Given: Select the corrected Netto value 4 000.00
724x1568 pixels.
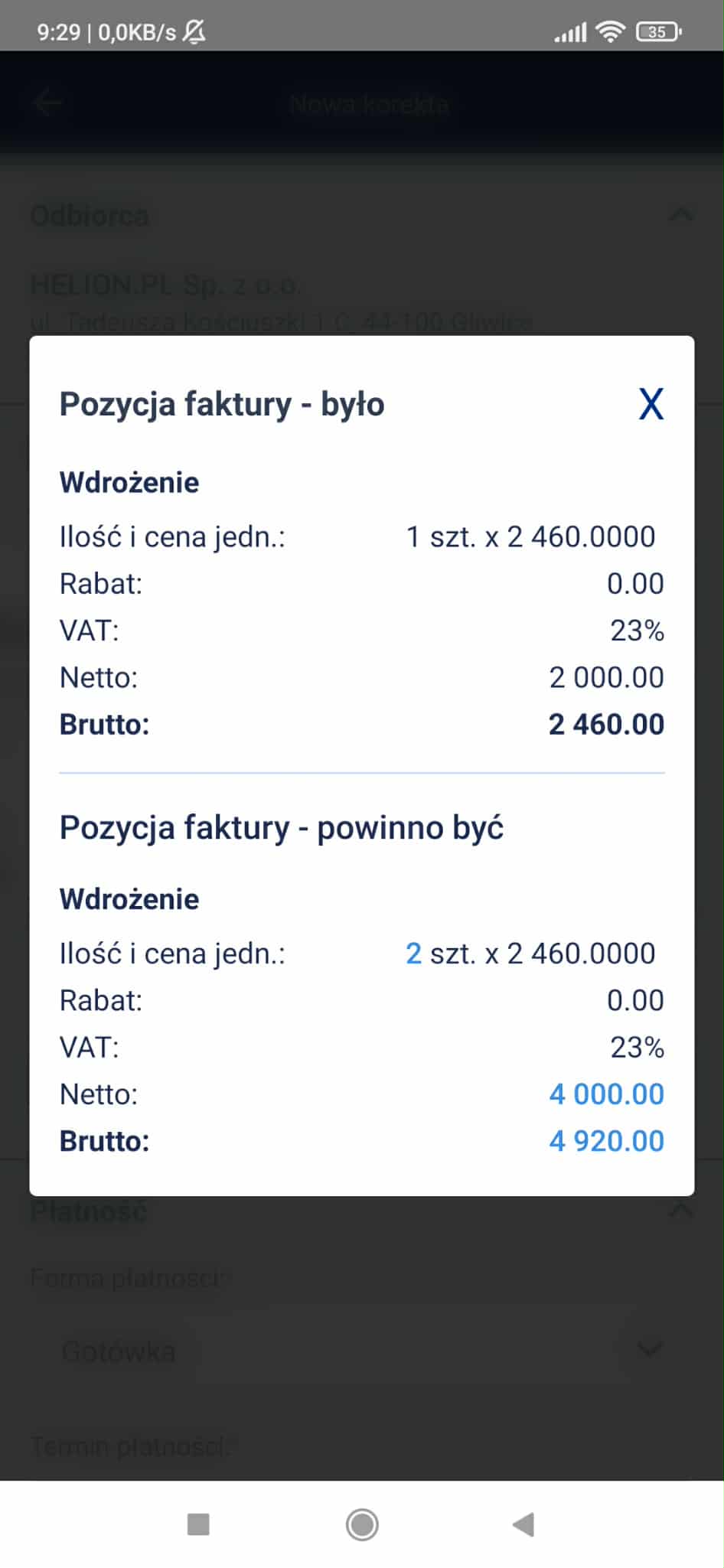Looking at the screenshot, I should (x=606, y=1094).
